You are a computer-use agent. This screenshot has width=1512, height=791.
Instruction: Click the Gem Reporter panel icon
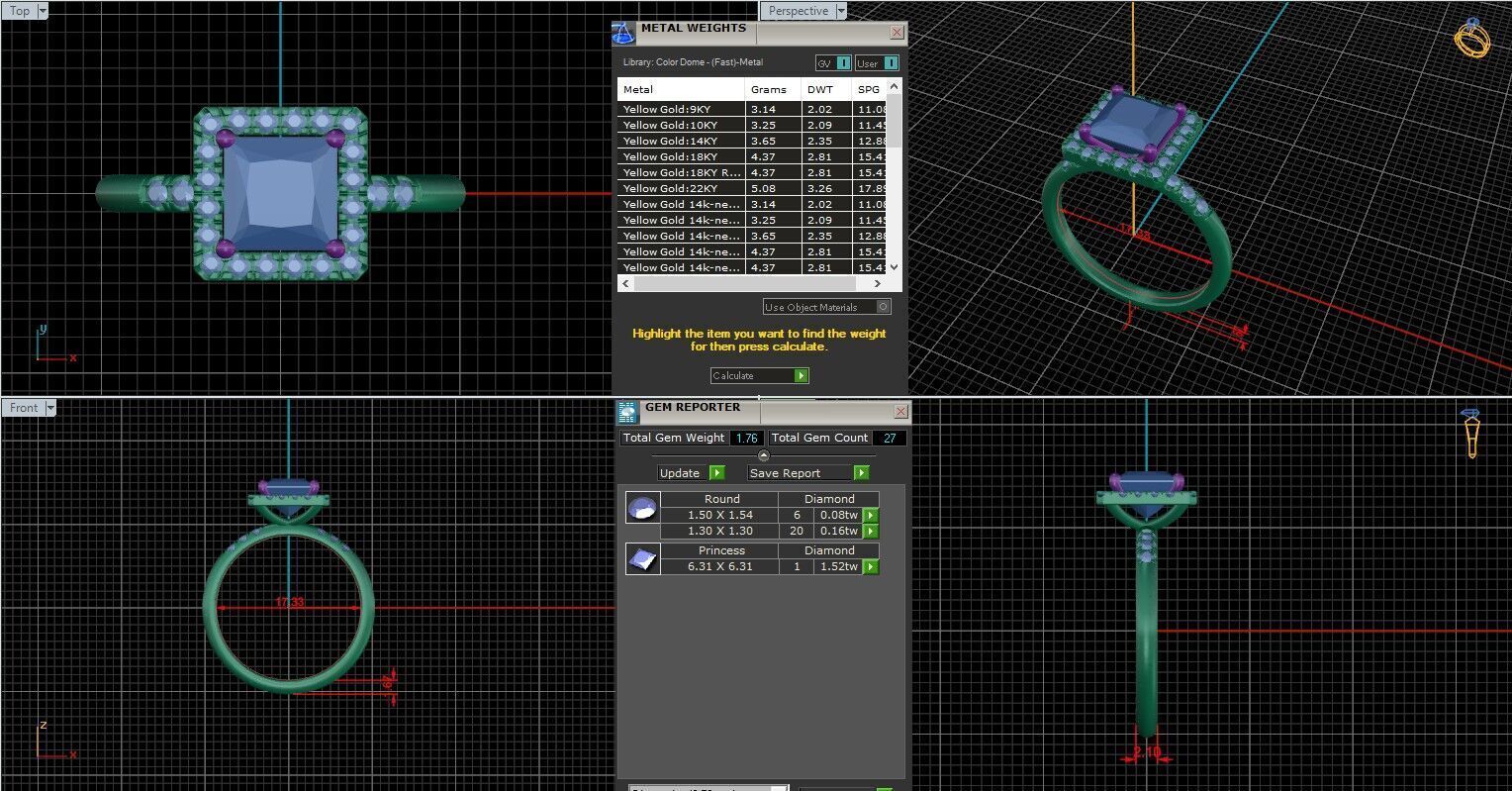pos(627,412)
